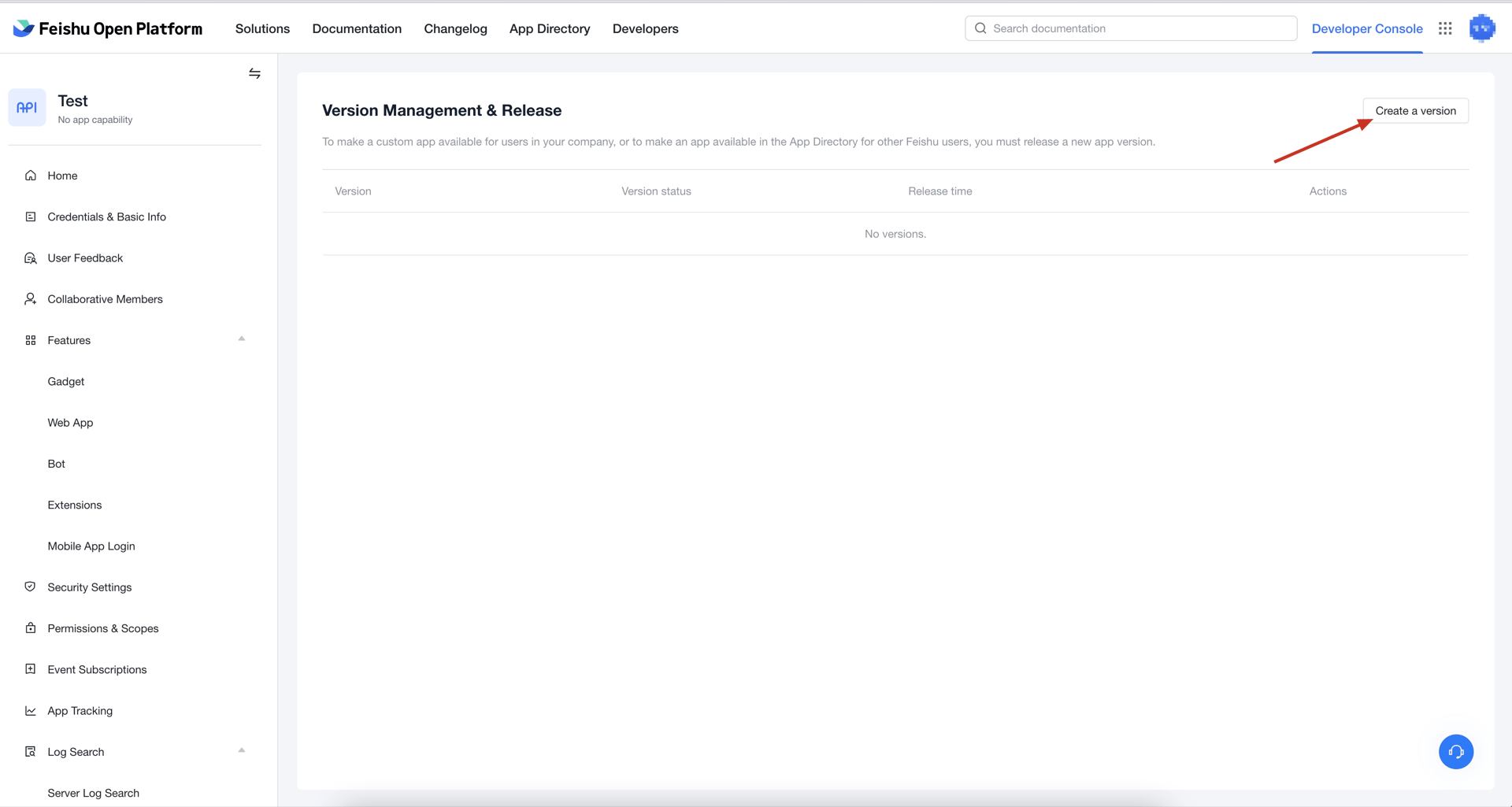Collapse the Features section arrow

pos(242,339)
